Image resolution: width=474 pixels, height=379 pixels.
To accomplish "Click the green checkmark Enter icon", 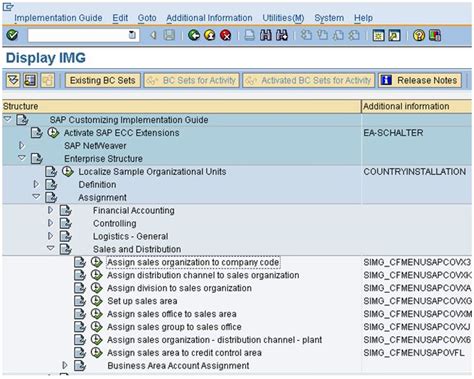I will 12,35.
